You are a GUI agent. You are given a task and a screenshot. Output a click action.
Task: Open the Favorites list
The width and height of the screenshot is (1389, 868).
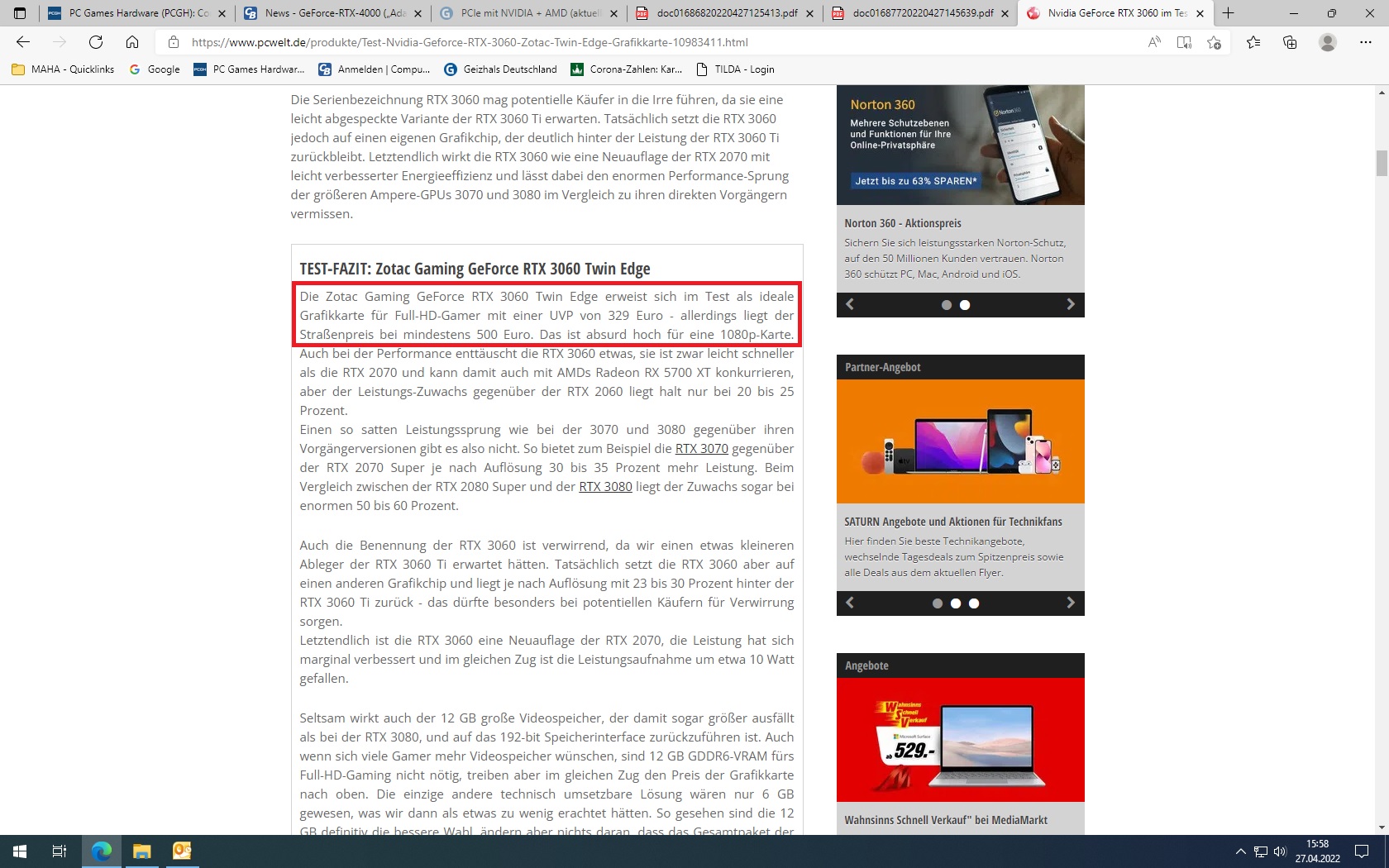[x=1253, y=42]
